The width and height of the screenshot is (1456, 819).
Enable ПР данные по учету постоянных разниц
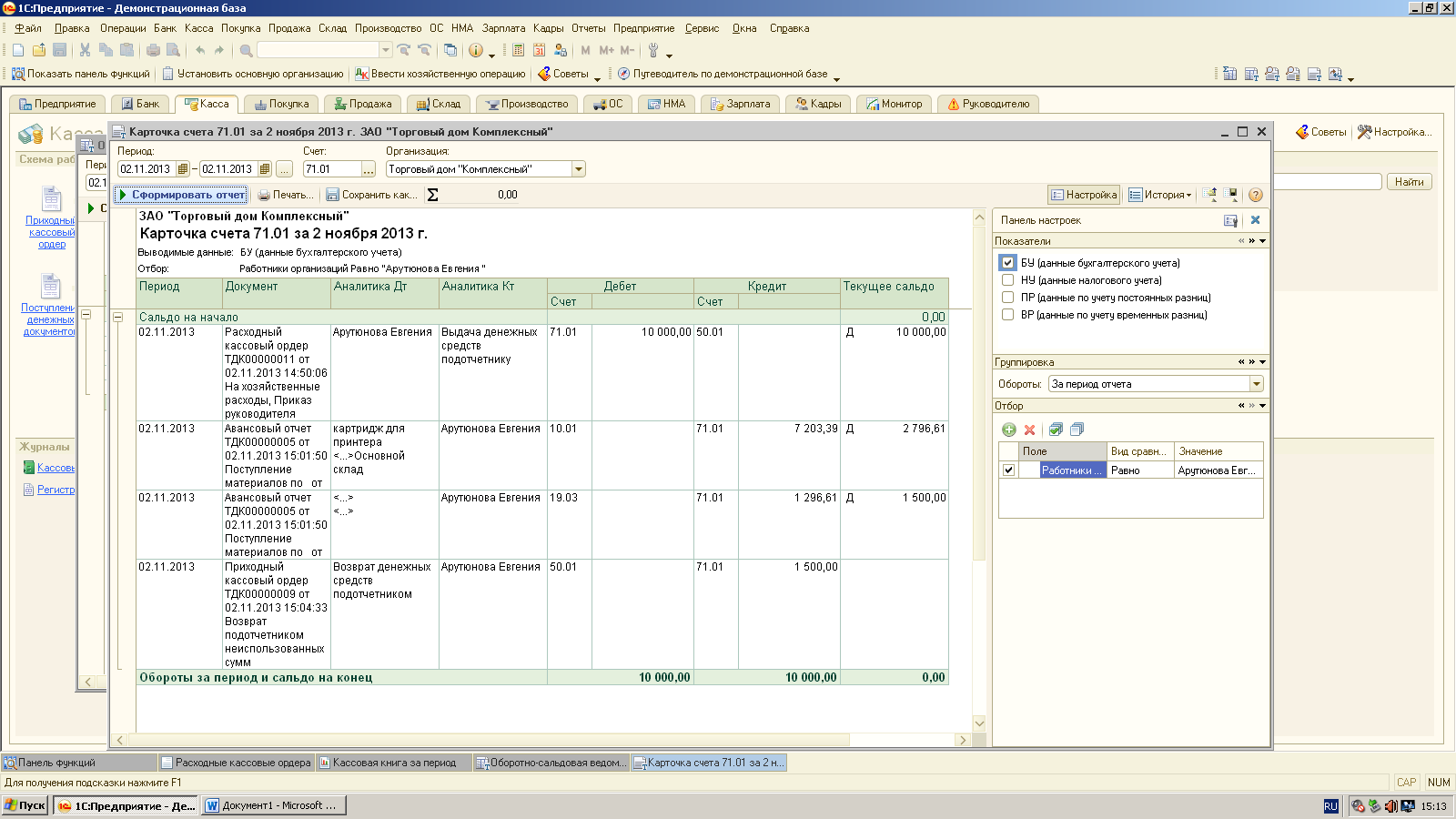coord(1007,298)
